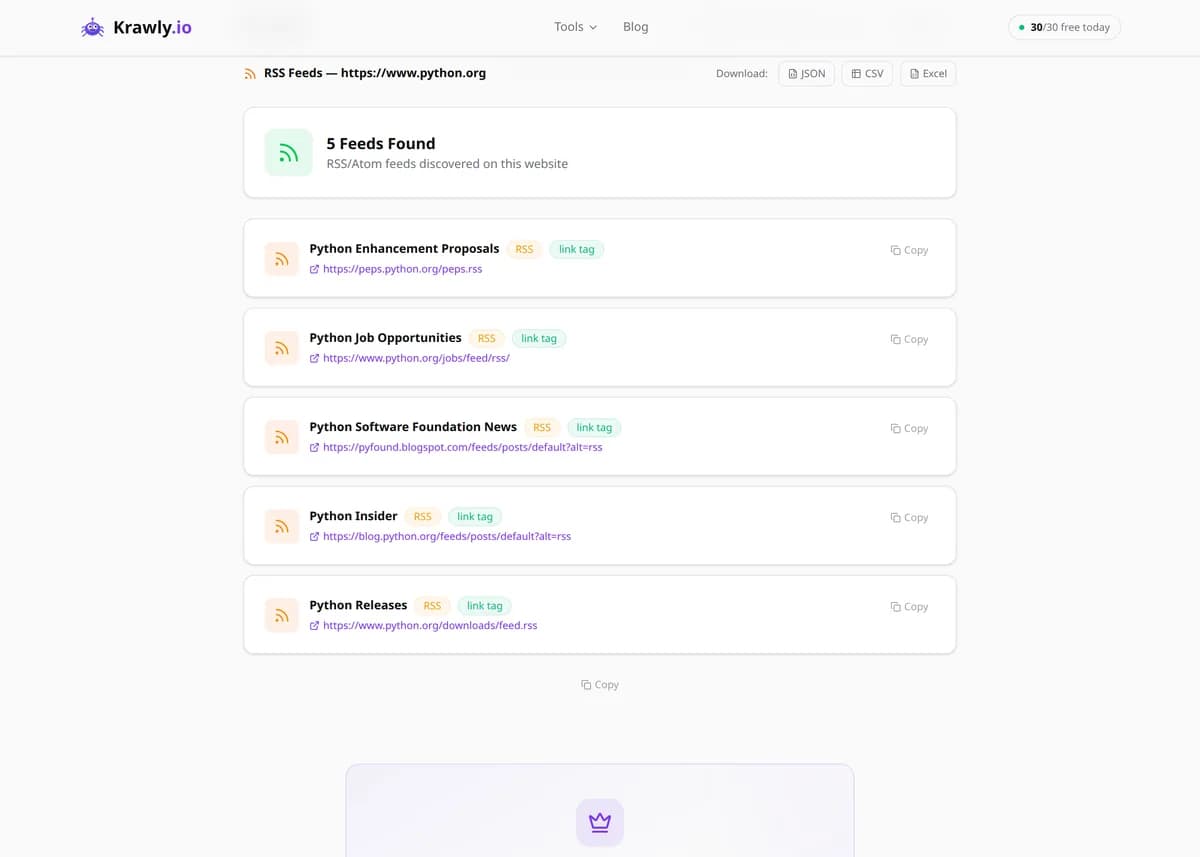Click the link tag badge on Python Insider
This screenshot has width=1200, height=857.
pyautogui.click(x=475, y=516)
